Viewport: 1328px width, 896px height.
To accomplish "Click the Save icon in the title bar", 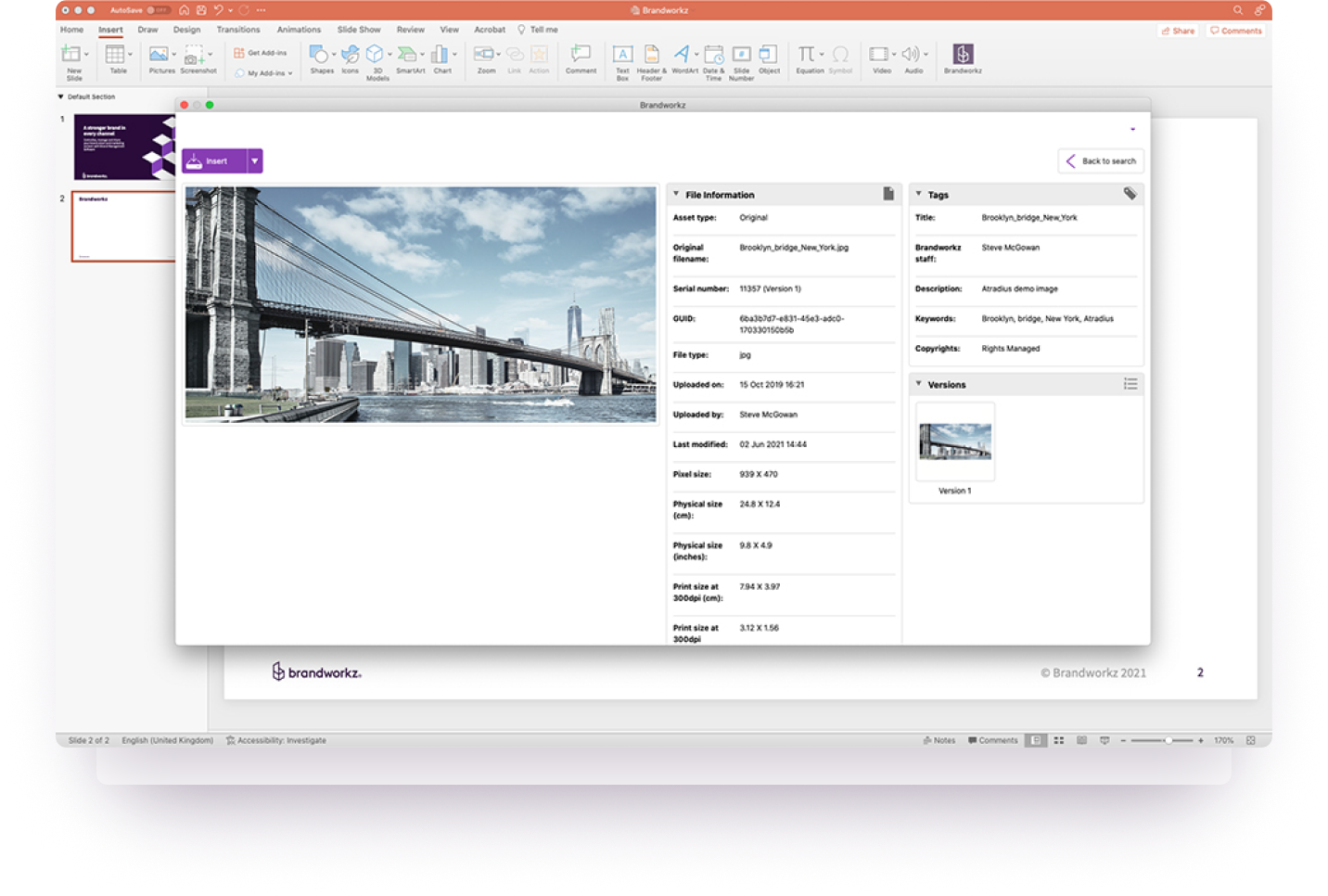I will (201, 10).
